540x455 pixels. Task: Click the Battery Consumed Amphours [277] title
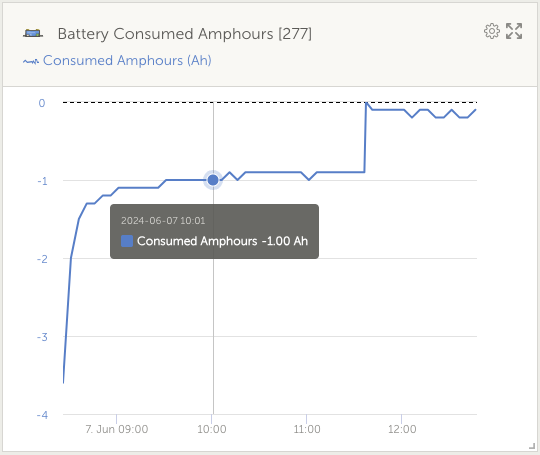(x=185, y=34)
